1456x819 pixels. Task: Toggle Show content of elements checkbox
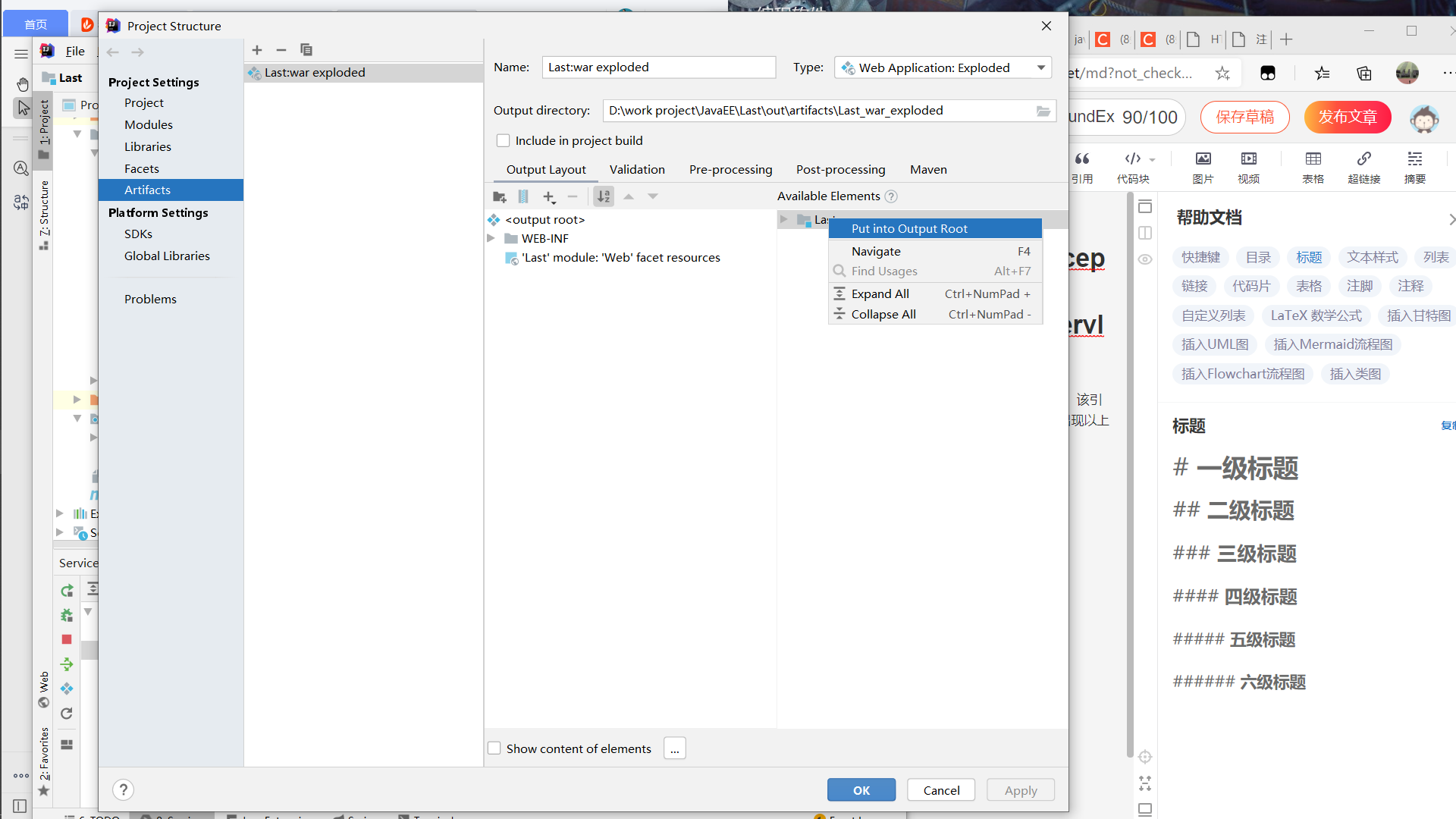click(494, 748)
